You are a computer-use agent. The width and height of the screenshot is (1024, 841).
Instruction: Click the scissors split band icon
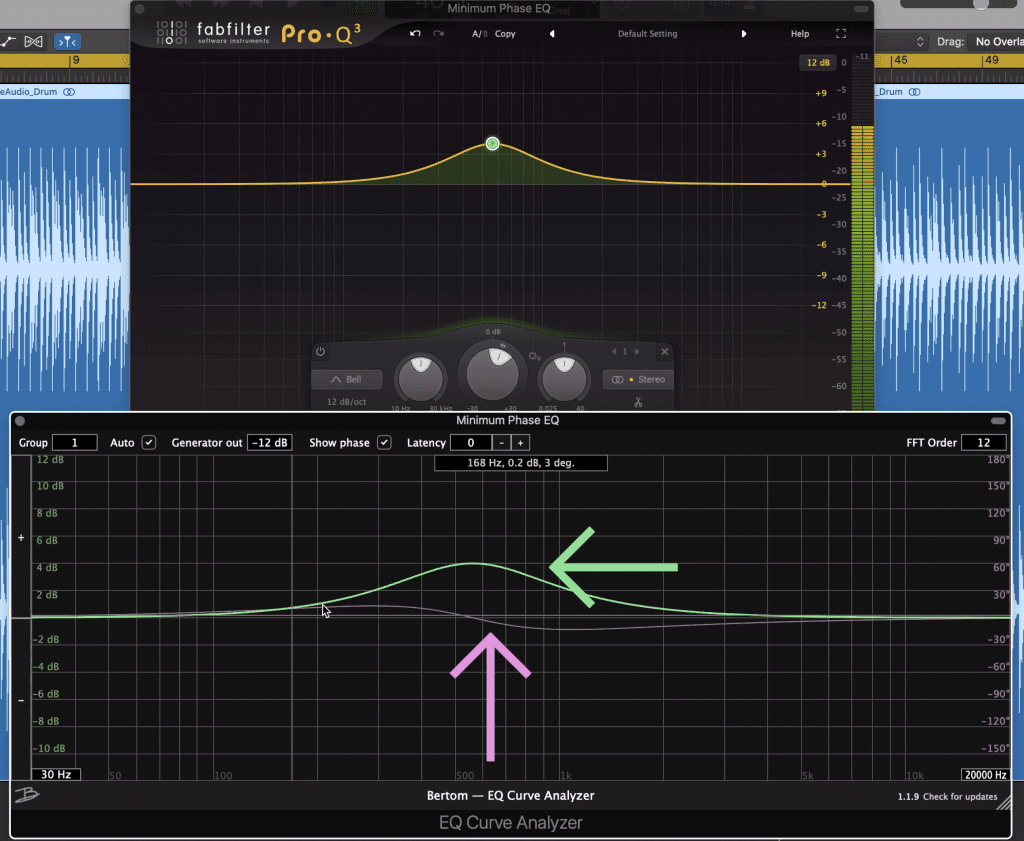pyautogui.click(x=638, y=402)
